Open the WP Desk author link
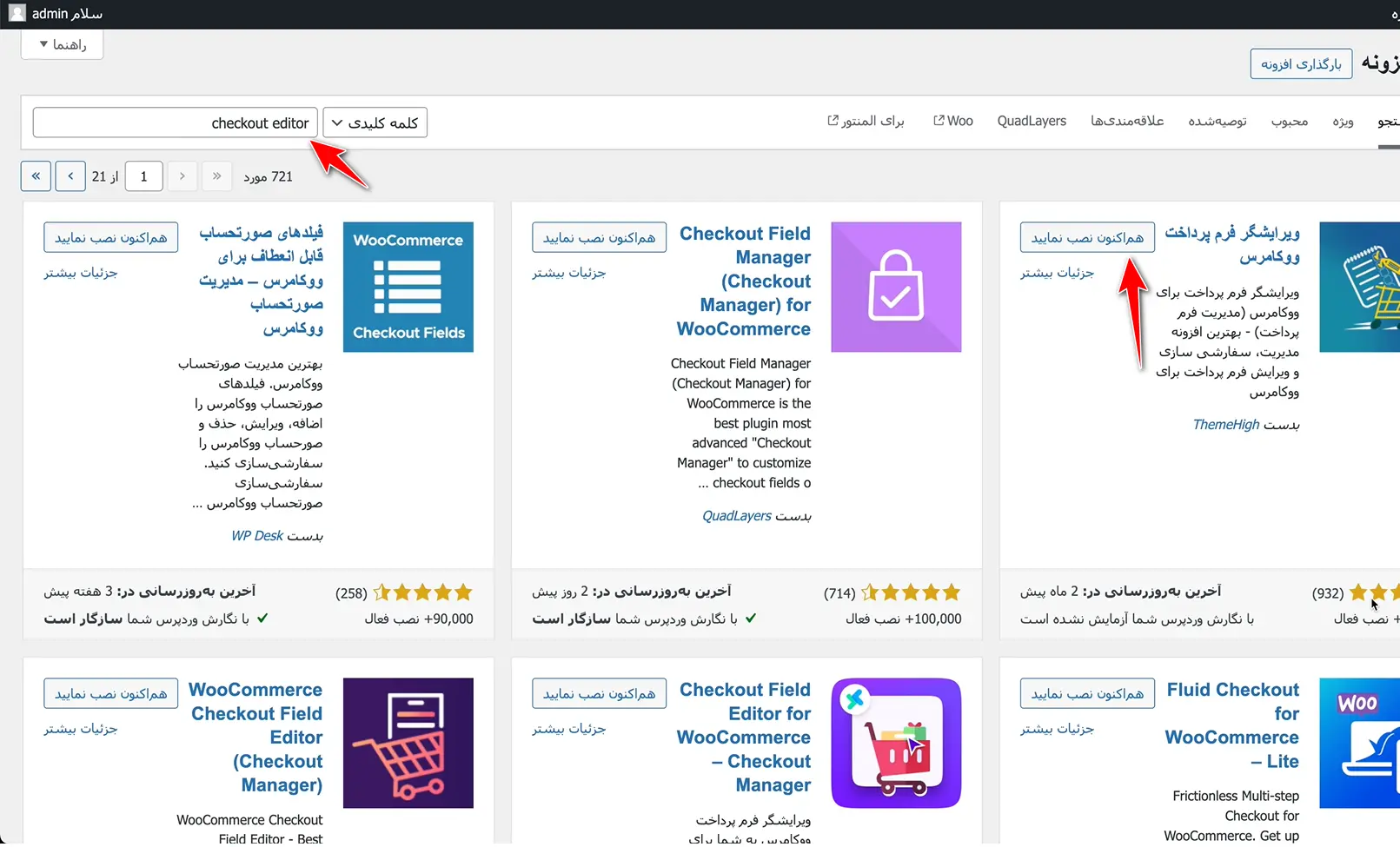 [x=257, y=535]
